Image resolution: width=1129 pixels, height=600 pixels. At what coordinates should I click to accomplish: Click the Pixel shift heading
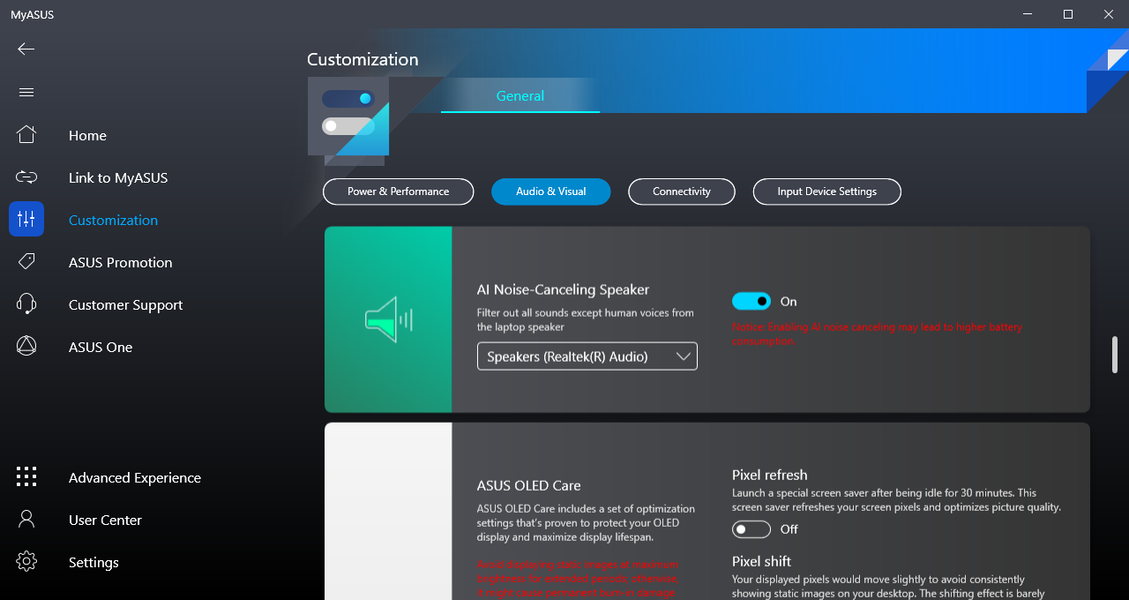coord(761,561)
